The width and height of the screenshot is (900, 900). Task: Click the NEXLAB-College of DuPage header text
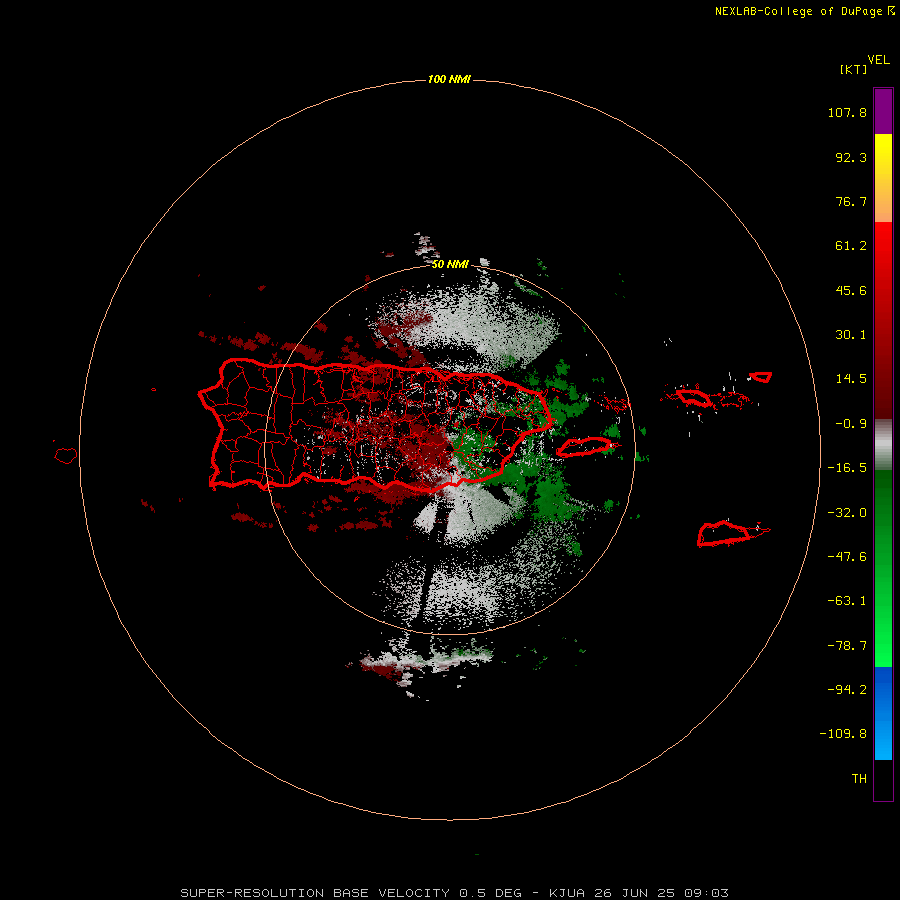(x=805, y=11)
